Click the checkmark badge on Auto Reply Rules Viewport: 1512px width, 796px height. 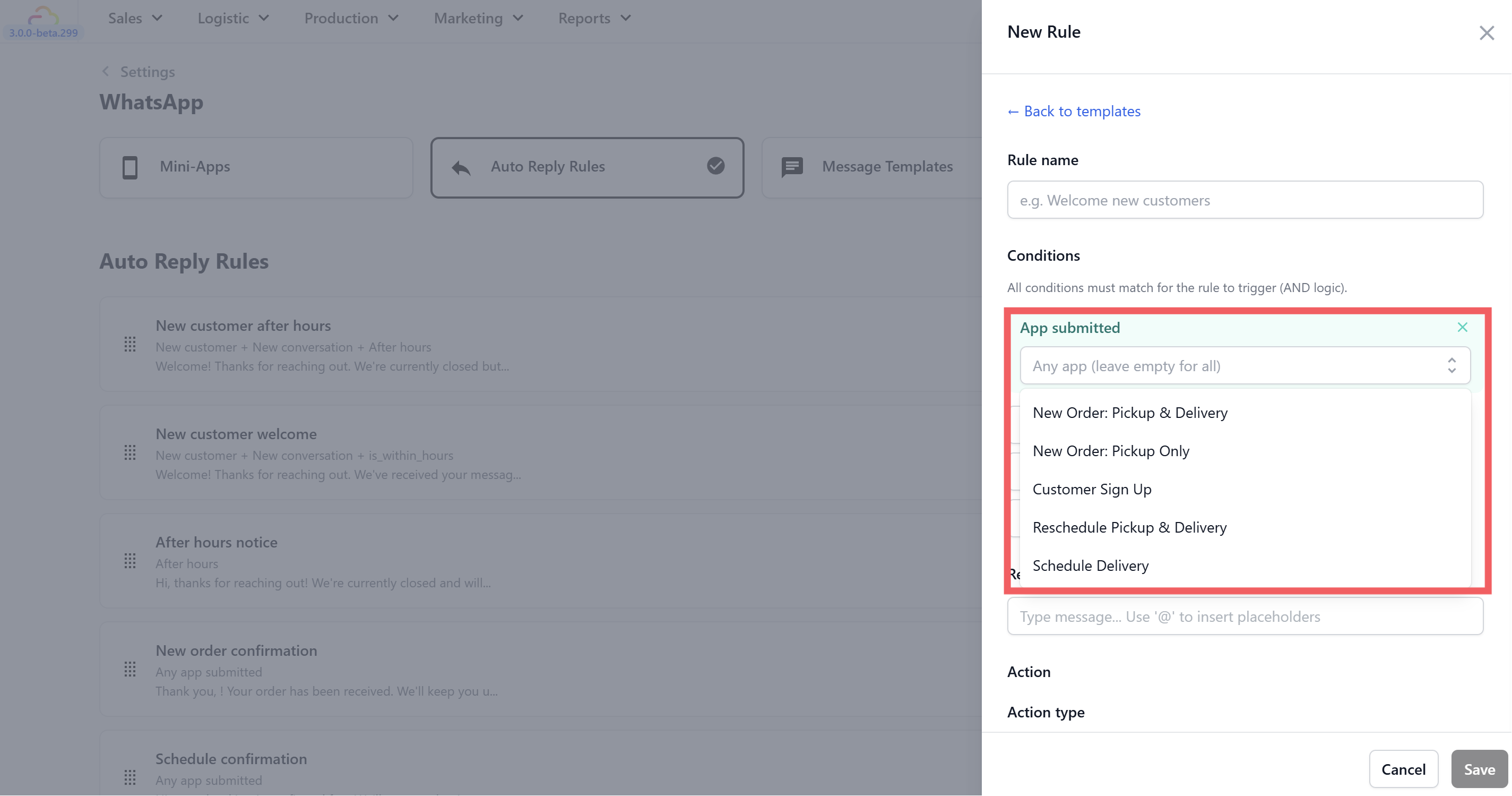tap(715, 166)
